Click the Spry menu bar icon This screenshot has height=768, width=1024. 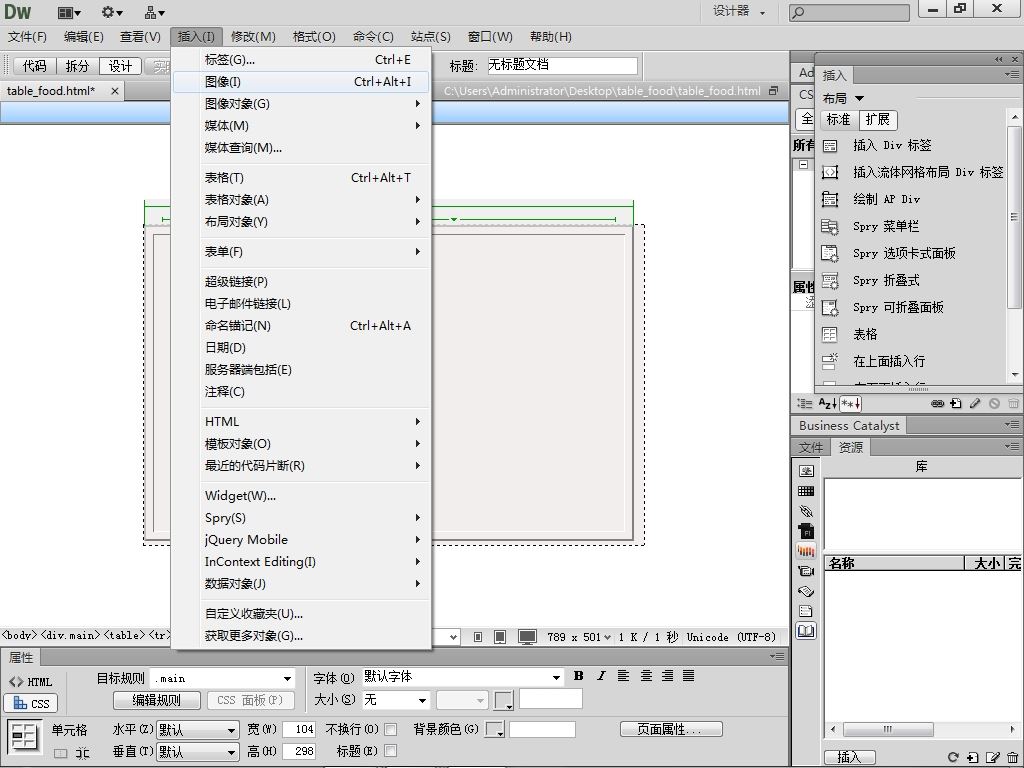[x=829, y=227]
